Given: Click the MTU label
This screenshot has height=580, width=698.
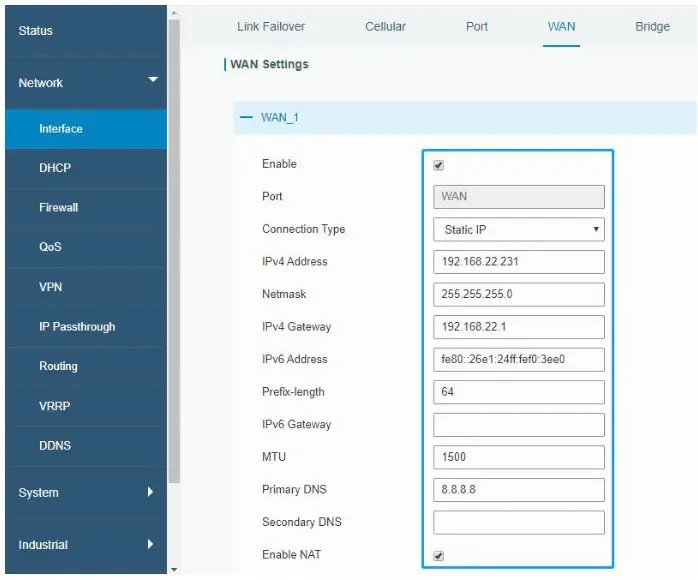Looking at the screenshot, I should [x=274, y=457].
